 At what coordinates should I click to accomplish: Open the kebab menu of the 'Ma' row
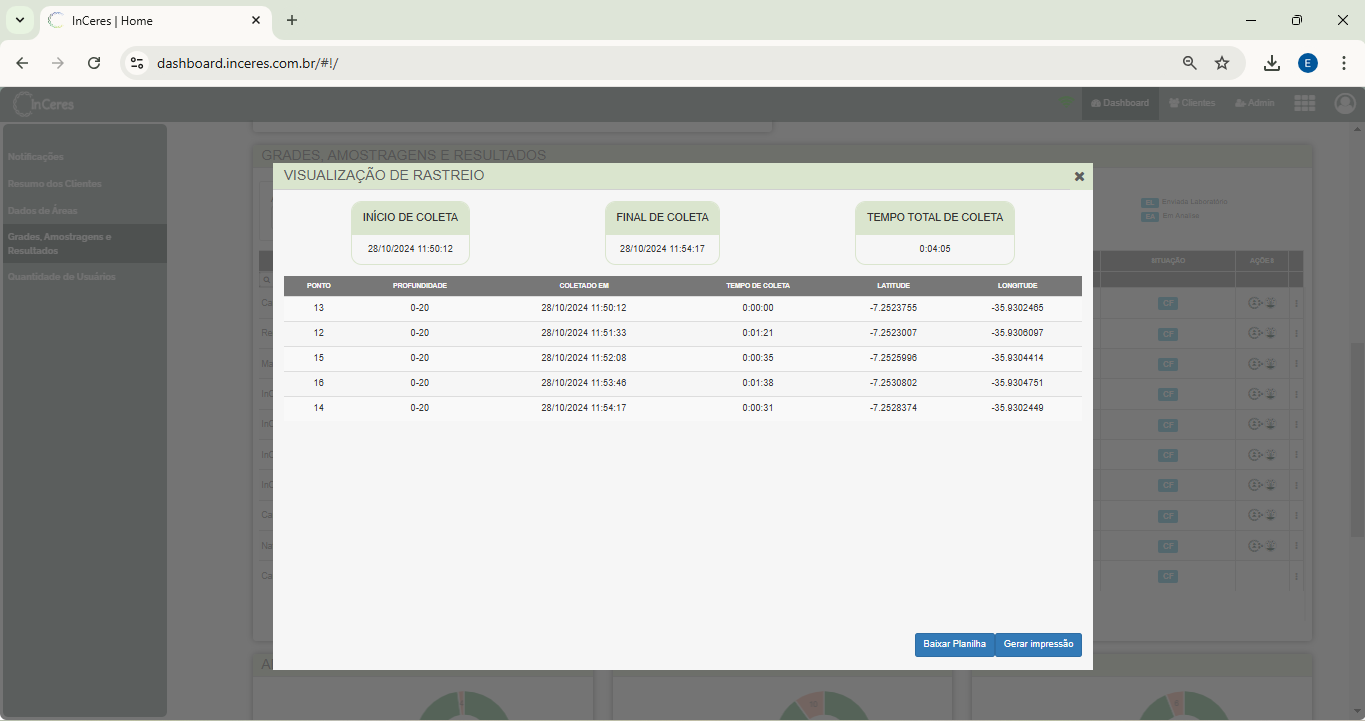click(x=1296, y=364)
